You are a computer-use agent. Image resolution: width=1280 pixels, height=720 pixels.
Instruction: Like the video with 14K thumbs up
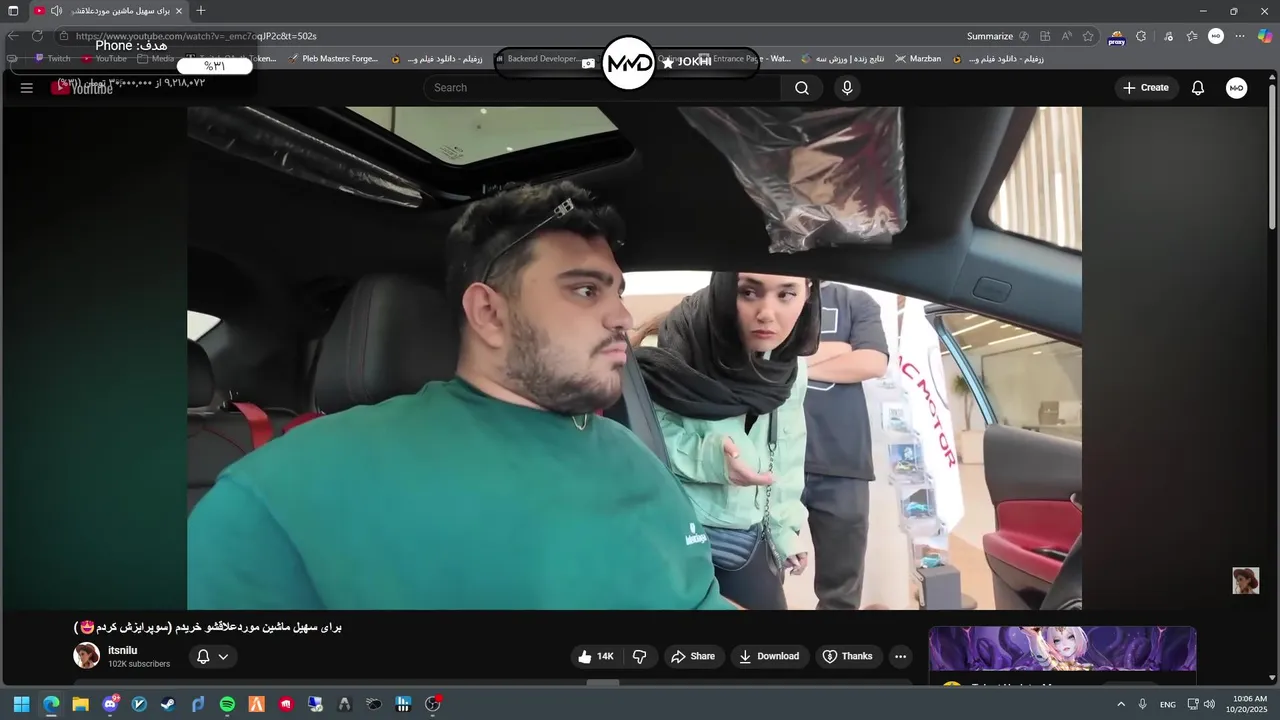click(x=596, y=656)
